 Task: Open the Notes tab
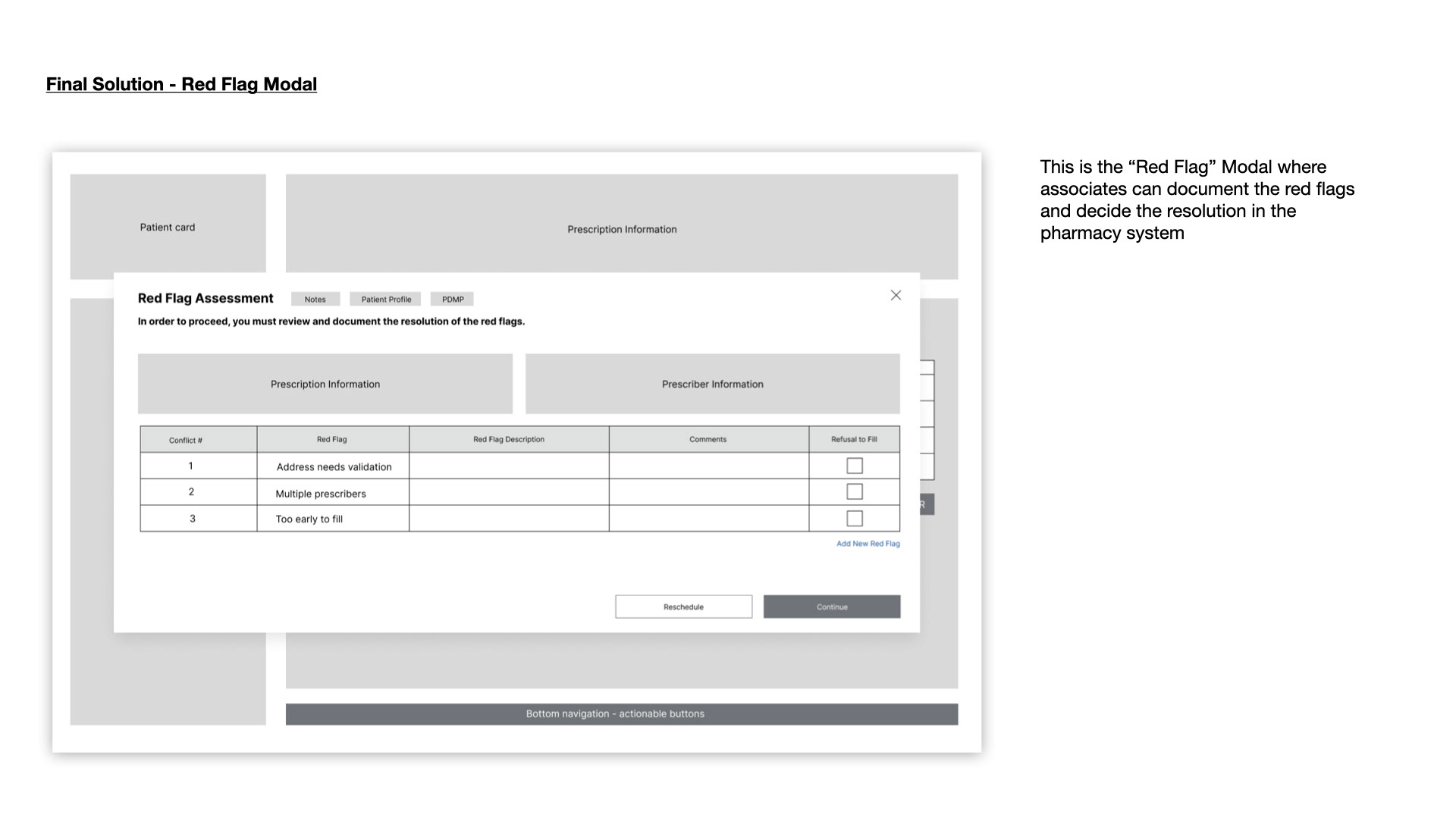315,300
